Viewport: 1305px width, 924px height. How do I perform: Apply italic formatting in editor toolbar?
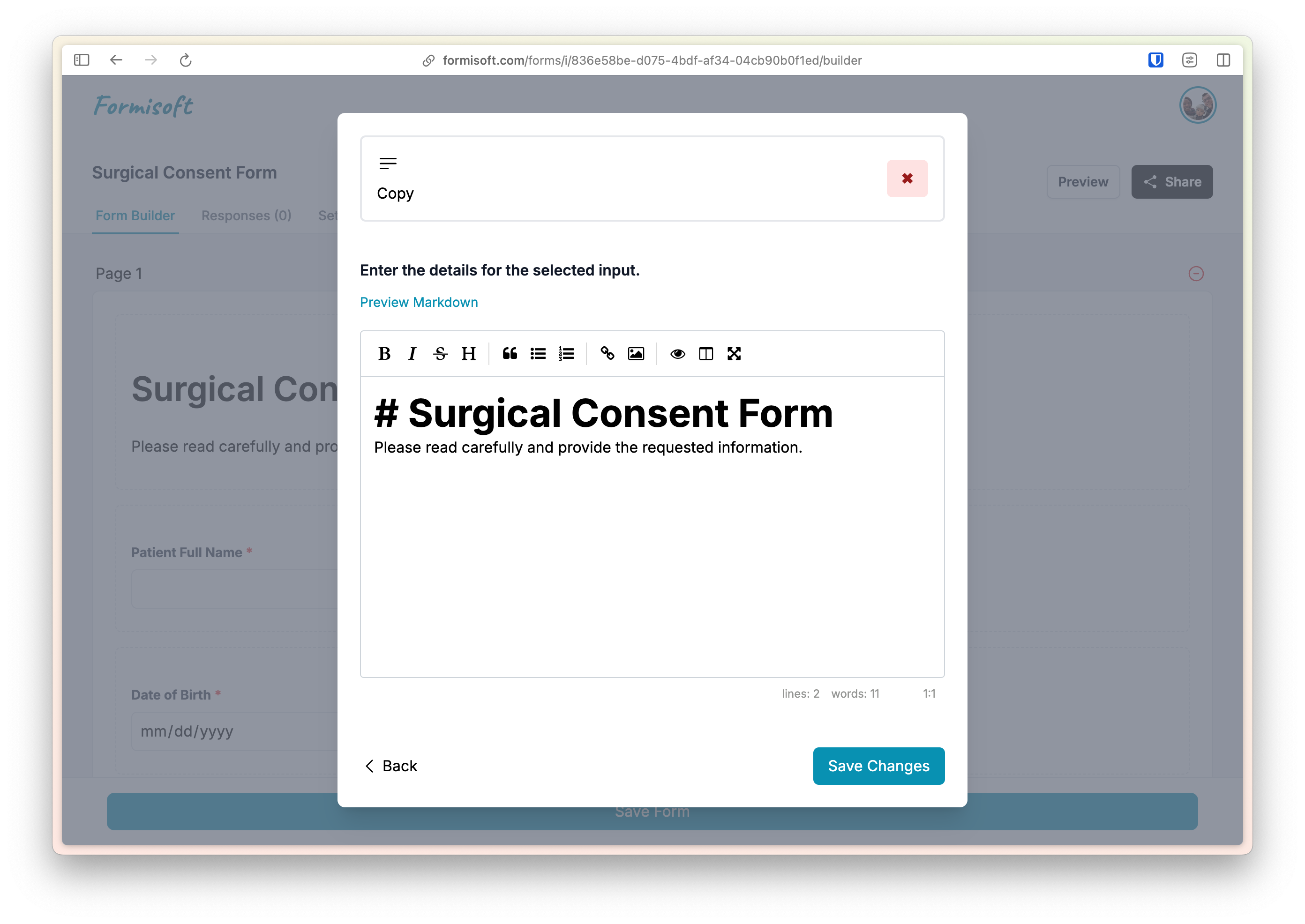412,354
